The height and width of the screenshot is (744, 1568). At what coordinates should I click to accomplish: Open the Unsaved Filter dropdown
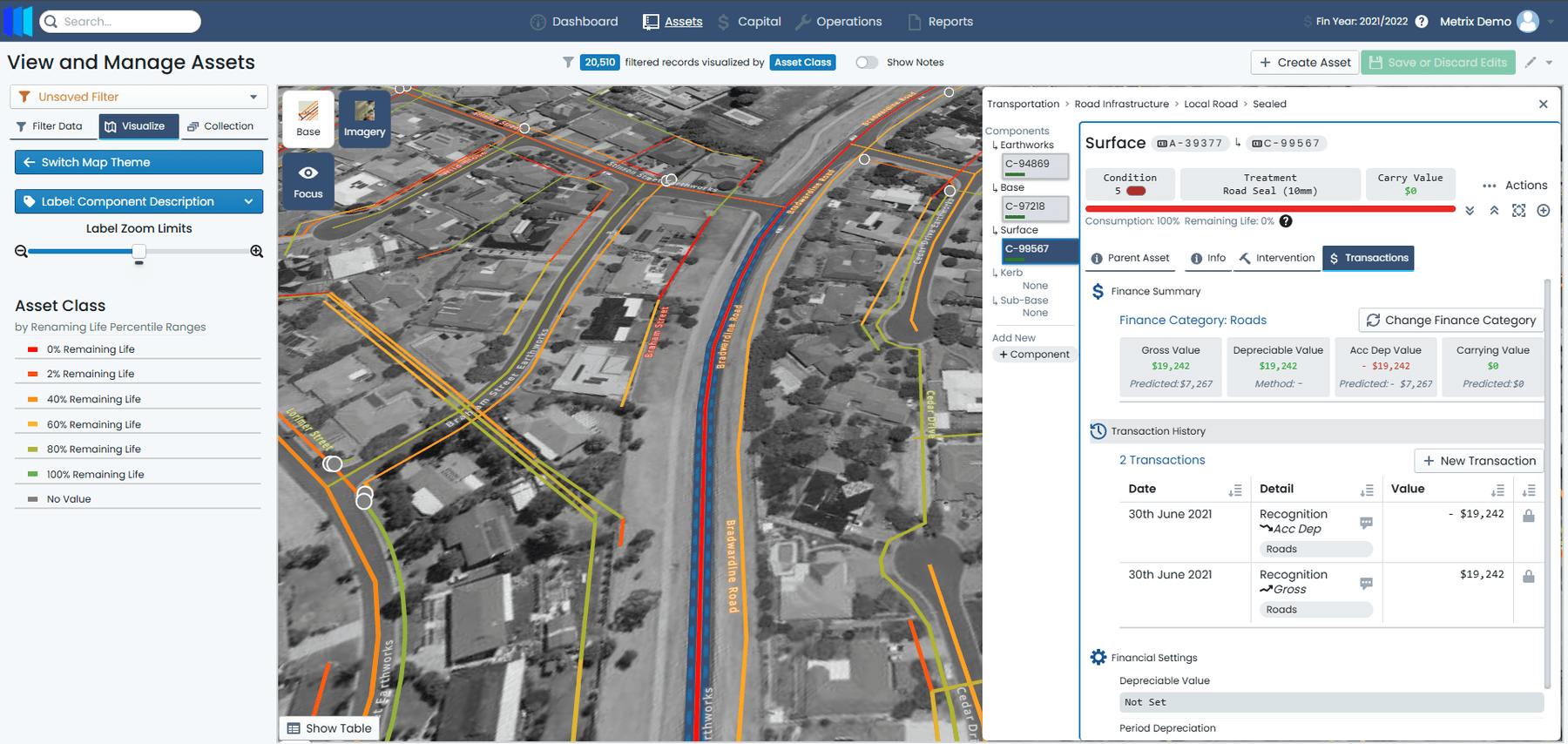139,97
